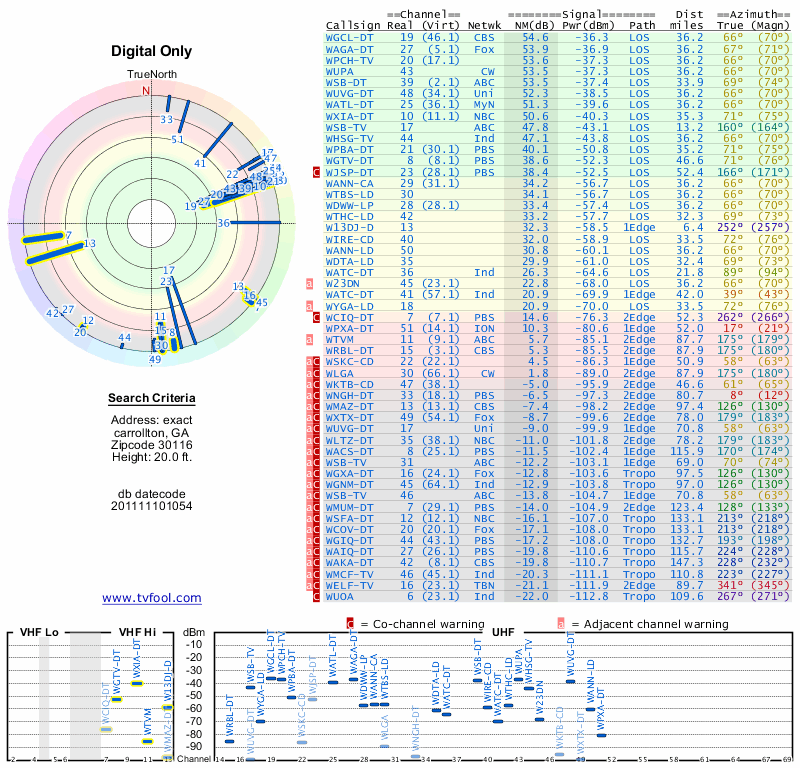The width and height of the screenshot is (800, 768).
Task: Select the WPCH-TV callsign
Action: 349,60
